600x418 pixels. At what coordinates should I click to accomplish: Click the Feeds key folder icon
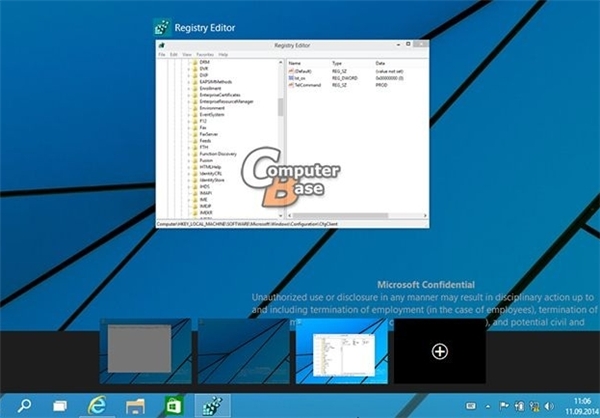(x=195, y=140)
